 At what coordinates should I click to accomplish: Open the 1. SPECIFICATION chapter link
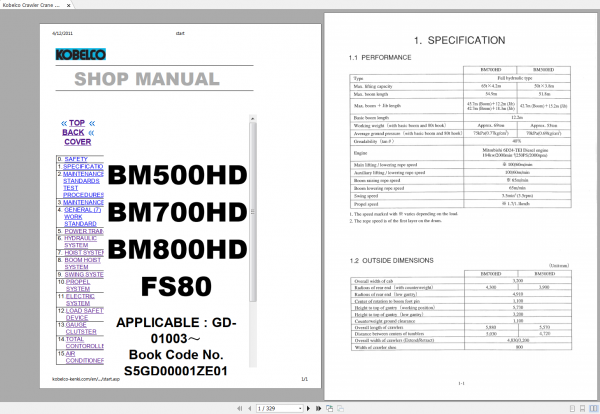pyautogui.click(x=83, y=166)
